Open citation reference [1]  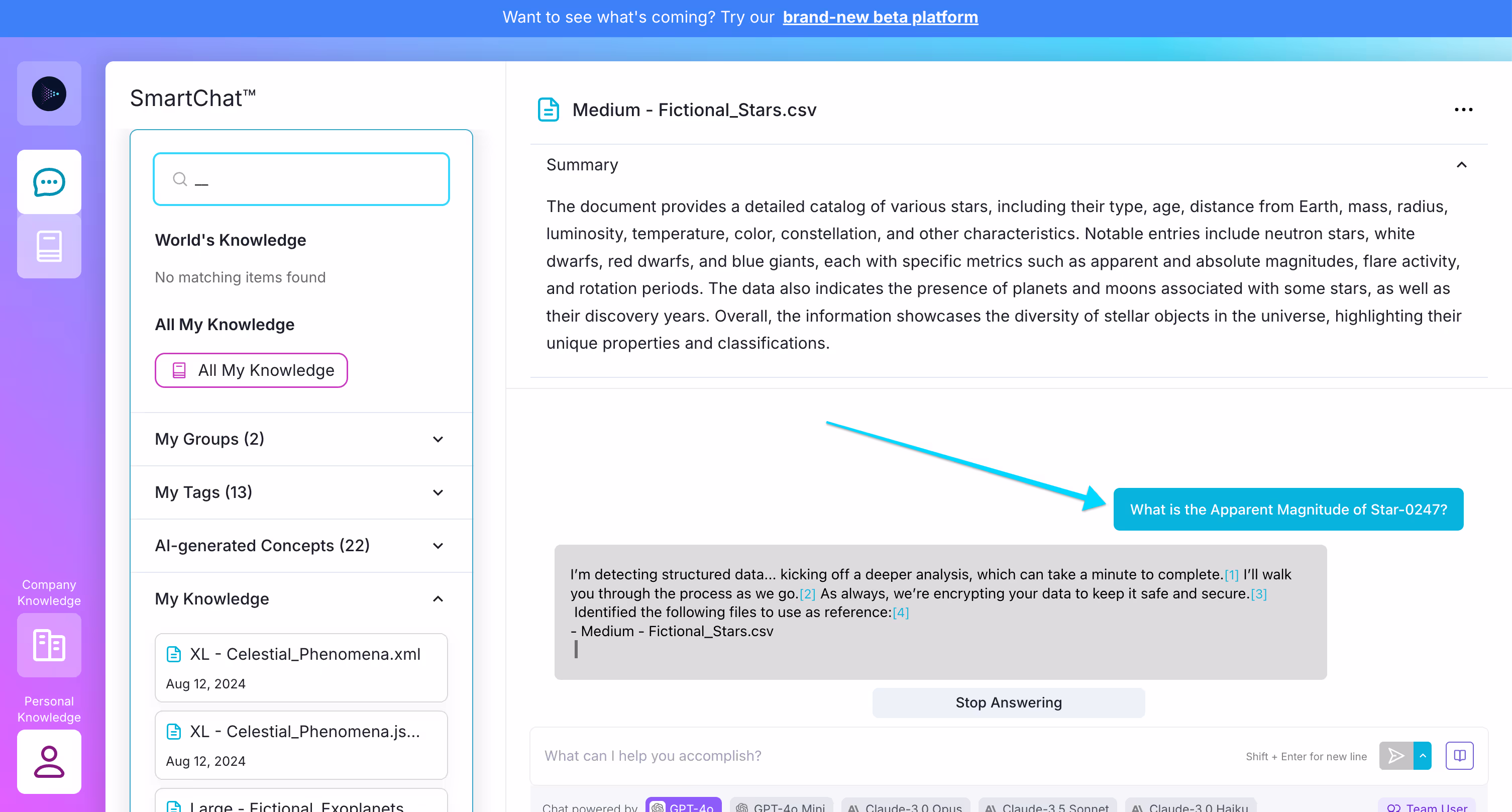coord(1231,575)
